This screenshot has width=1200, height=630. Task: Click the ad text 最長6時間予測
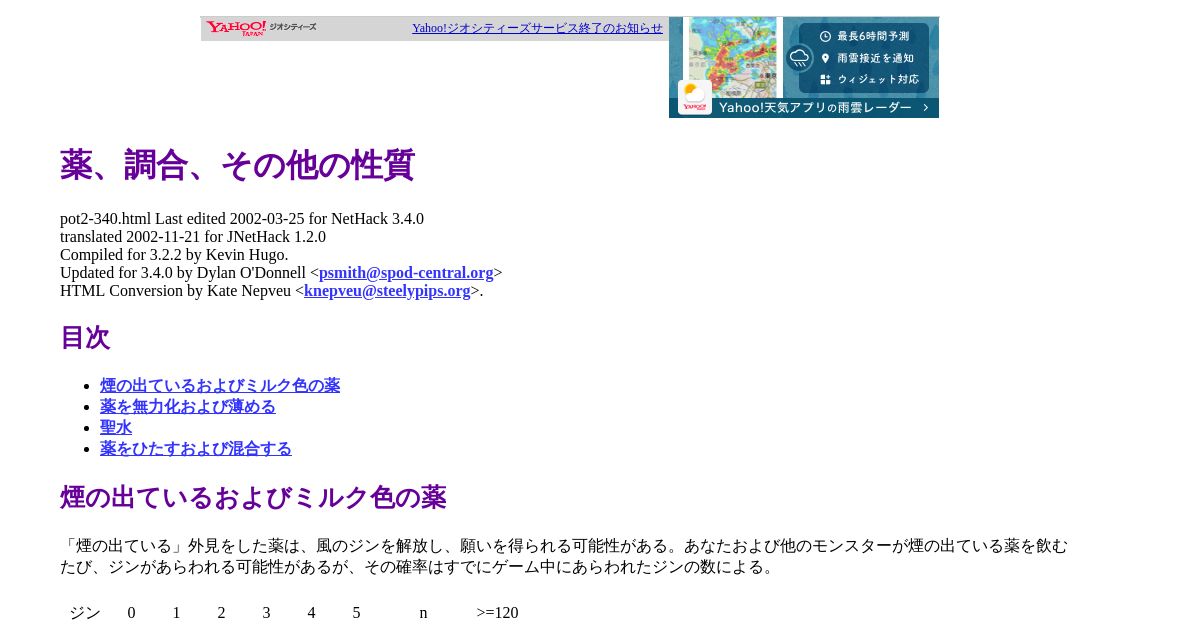click(x=873, y=36)
